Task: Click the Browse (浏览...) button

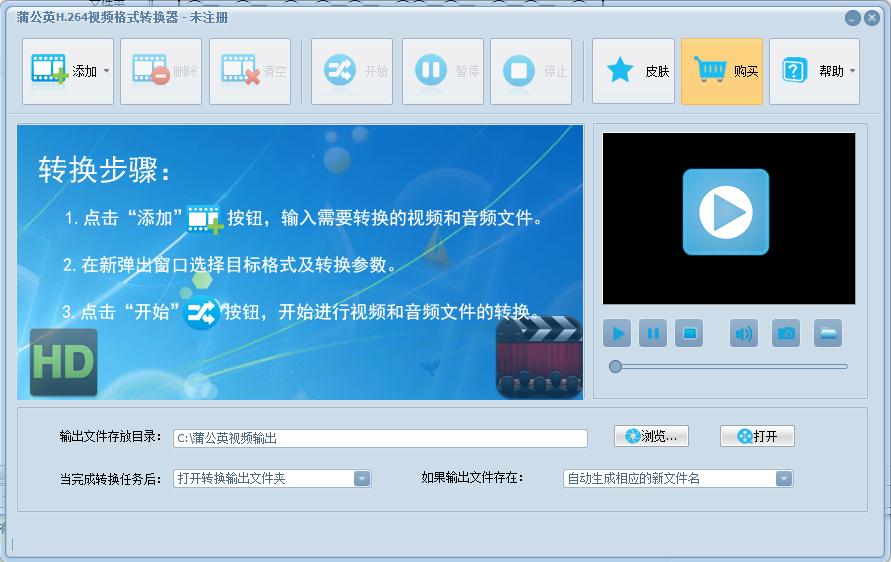Action: (652, 436)
